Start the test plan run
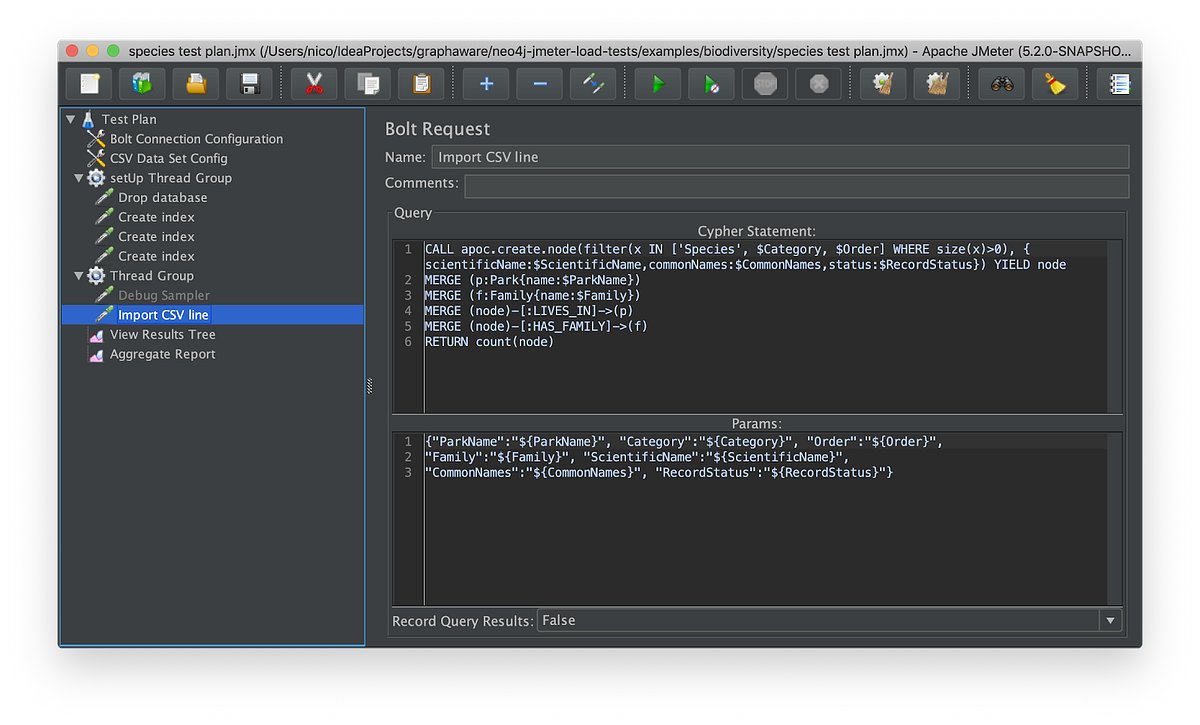1200x725 pixels. tap(657, 84)
